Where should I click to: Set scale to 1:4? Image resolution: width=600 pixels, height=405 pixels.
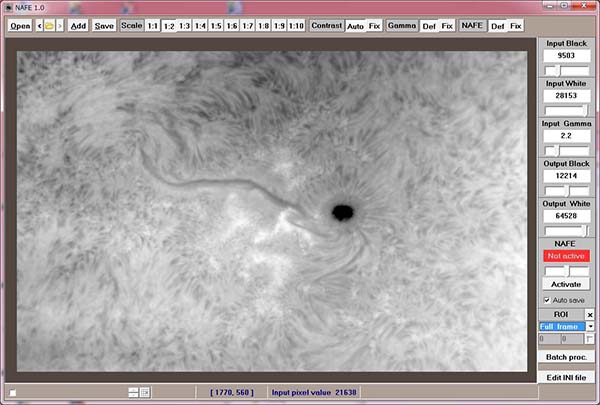[200, 26]
